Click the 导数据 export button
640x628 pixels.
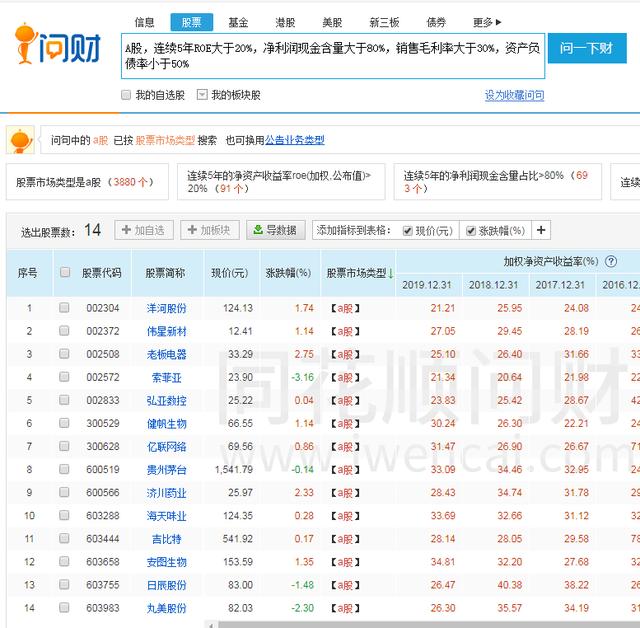coord(276,230)
